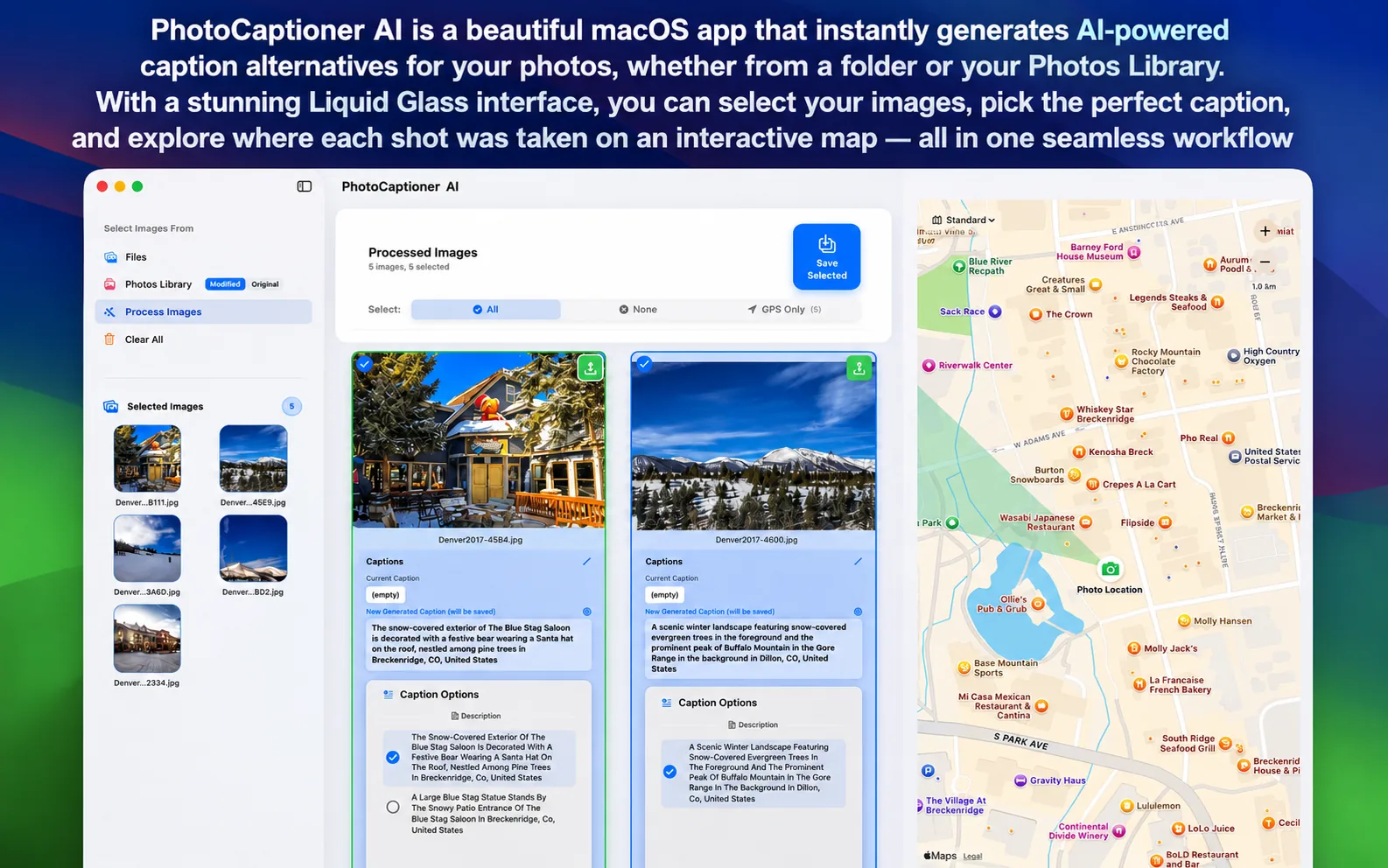This screenshot has width=1388, height=868.
Task: Click Sack Race map pin
Action: [x=995, y=311]
